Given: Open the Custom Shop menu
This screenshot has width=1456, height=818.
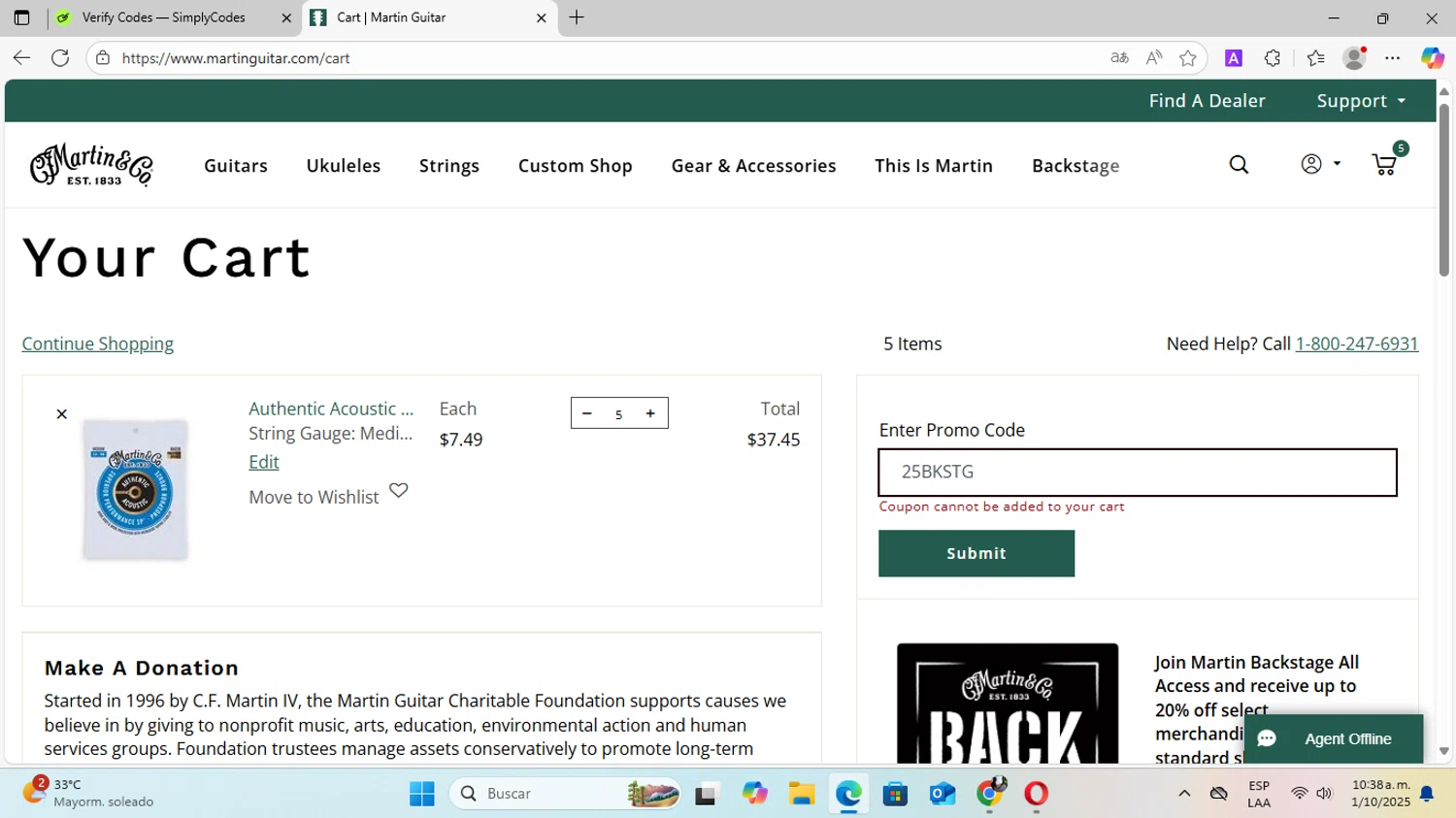Looking at the screenshot, I should click(x=576, y=166).
